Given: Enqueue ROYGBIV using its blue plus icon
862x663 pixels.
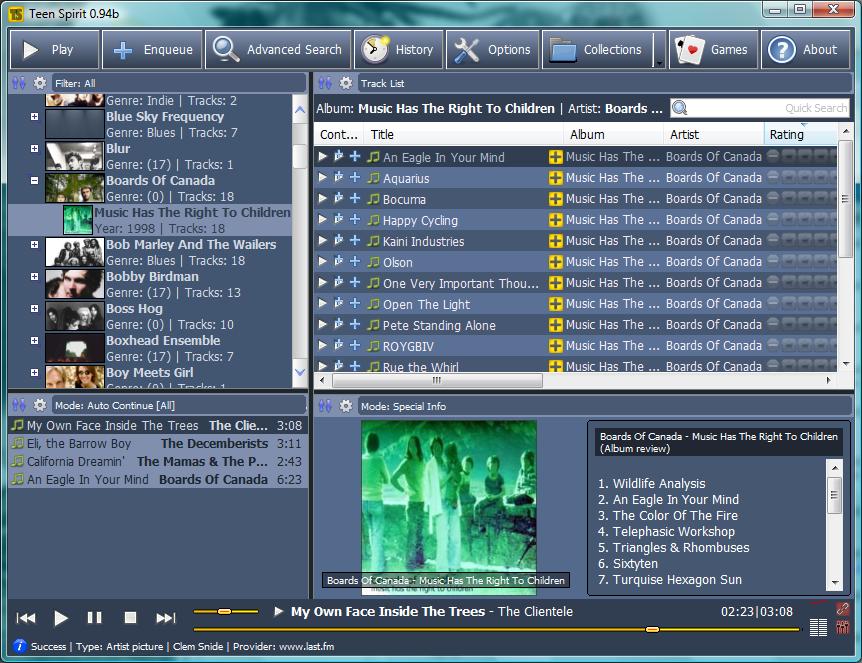Looking at the screenshot, I should click(x=355, y=345).
